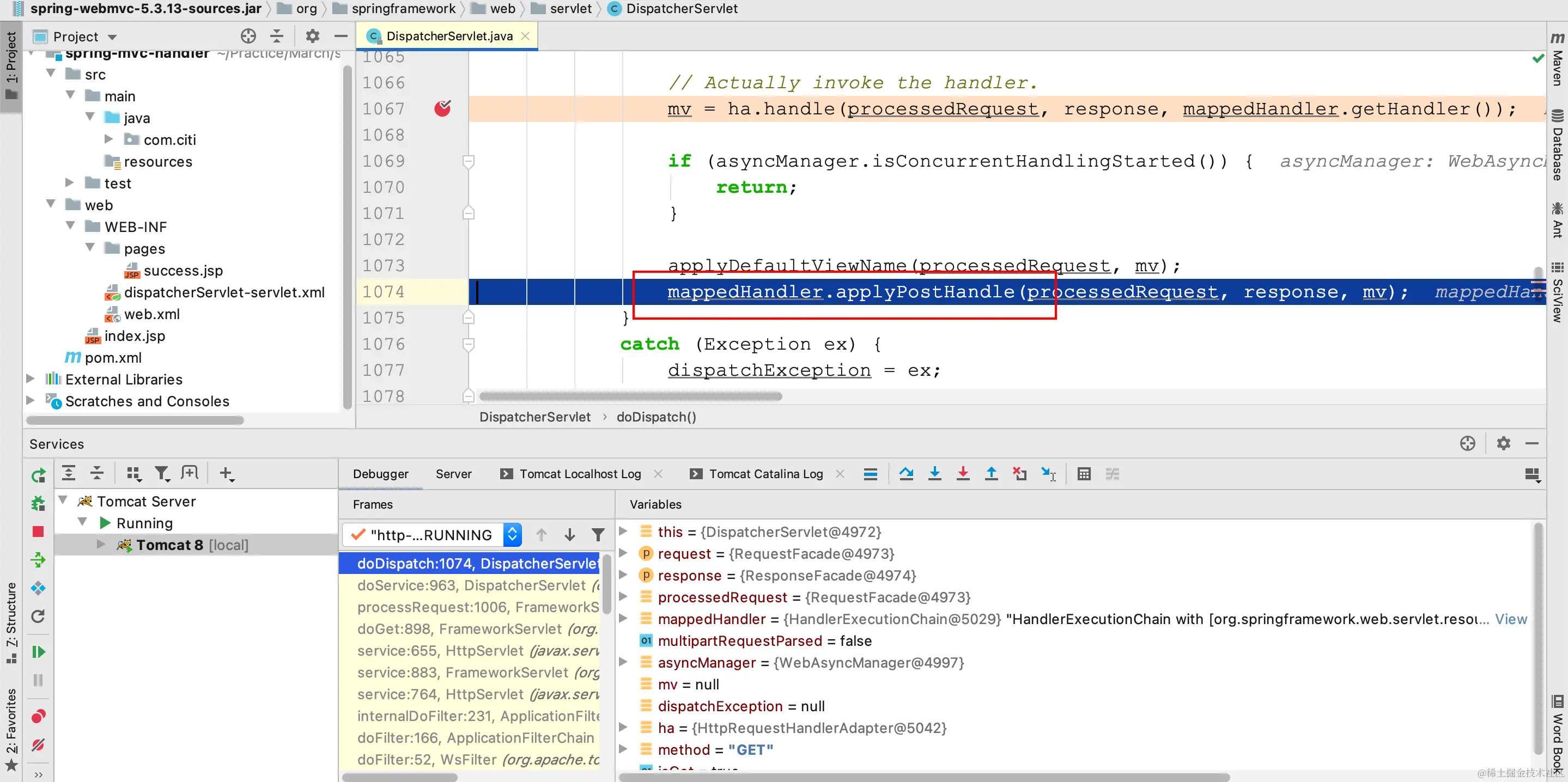
Task: Open View Breakpoints icon
Action: coord(38,716)
